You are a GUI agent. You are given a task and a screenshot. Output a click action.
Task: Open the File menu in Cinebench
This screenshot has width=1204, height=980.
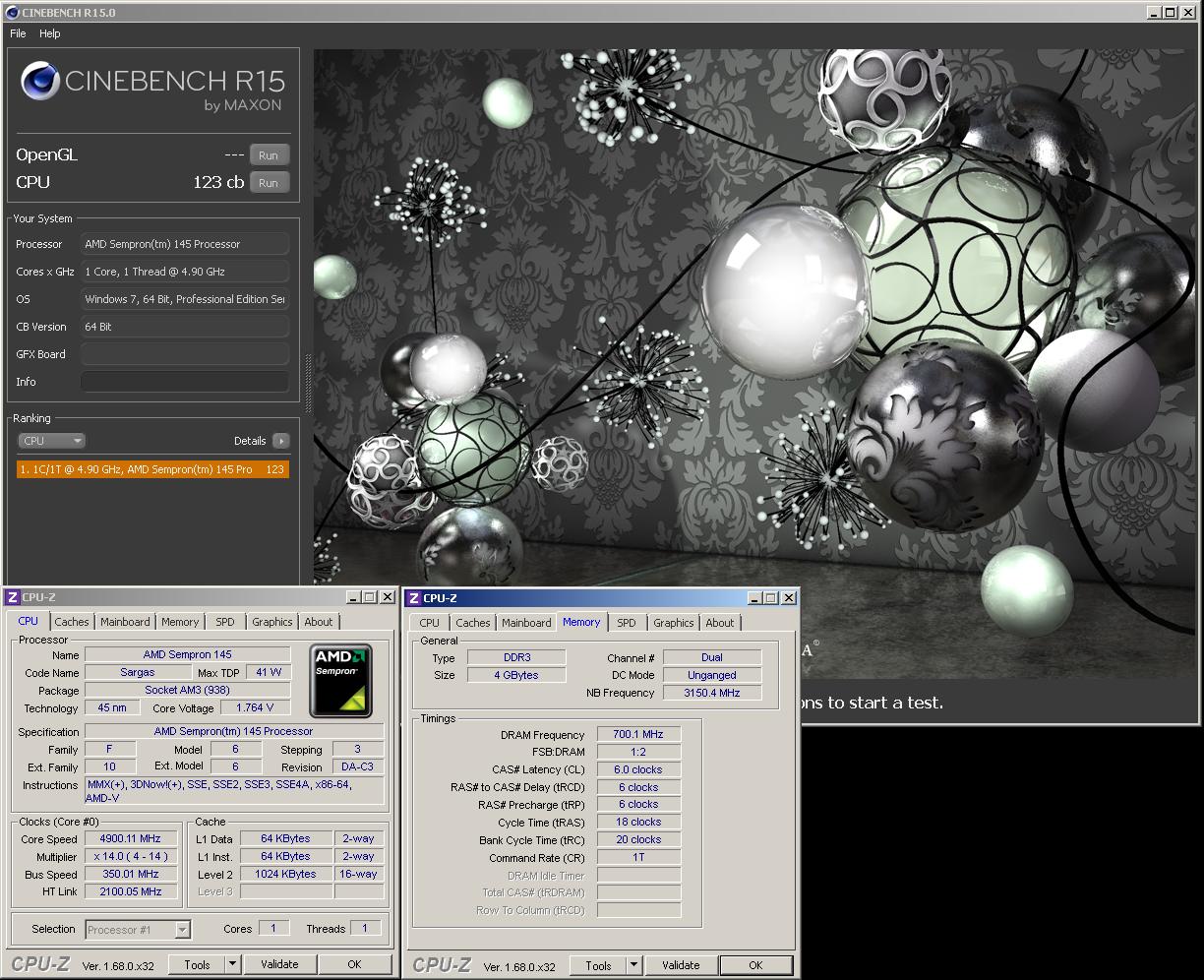(x=18, y=33)
